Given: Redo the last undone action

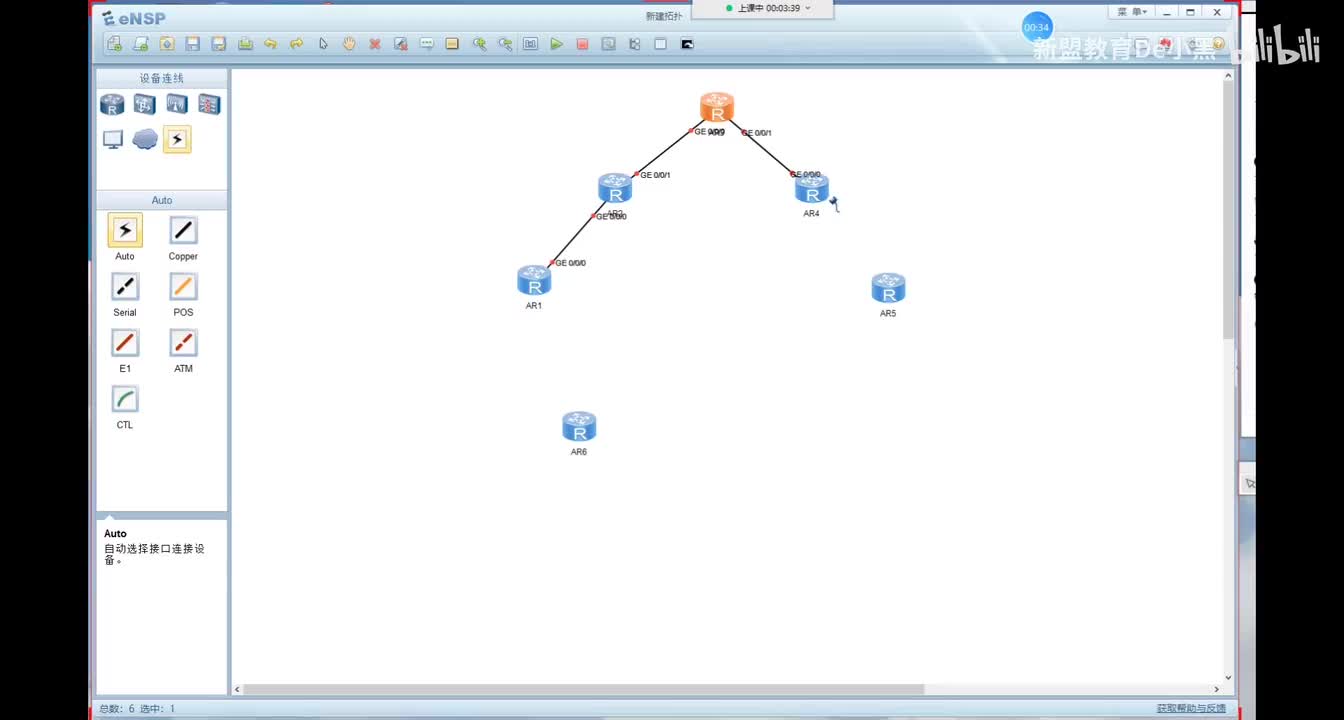Looking at the screenshot, I should [x=297, y=44].
